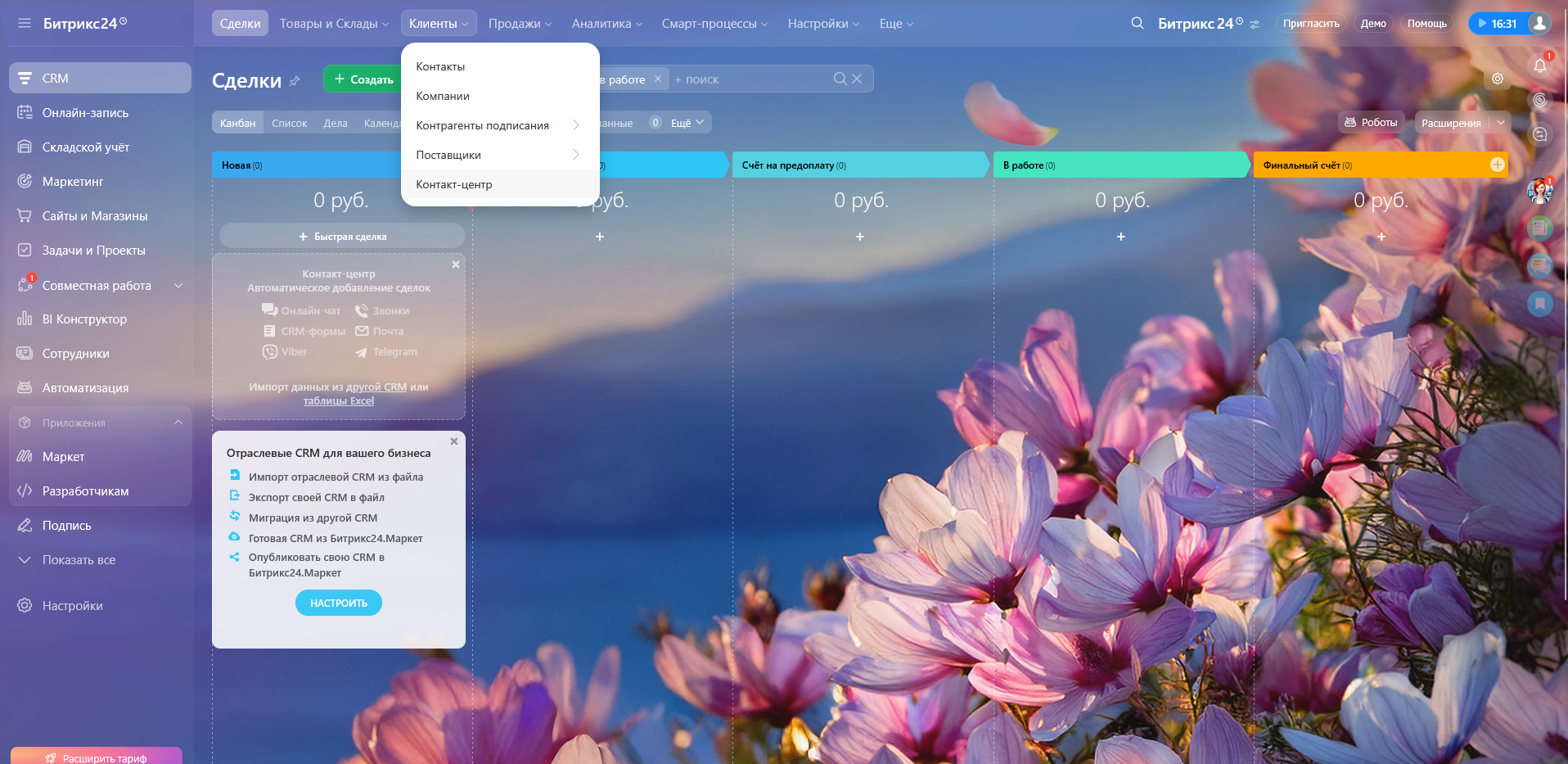
Task: Collapse the Приложения sidebar group
Action: point(178,423)
